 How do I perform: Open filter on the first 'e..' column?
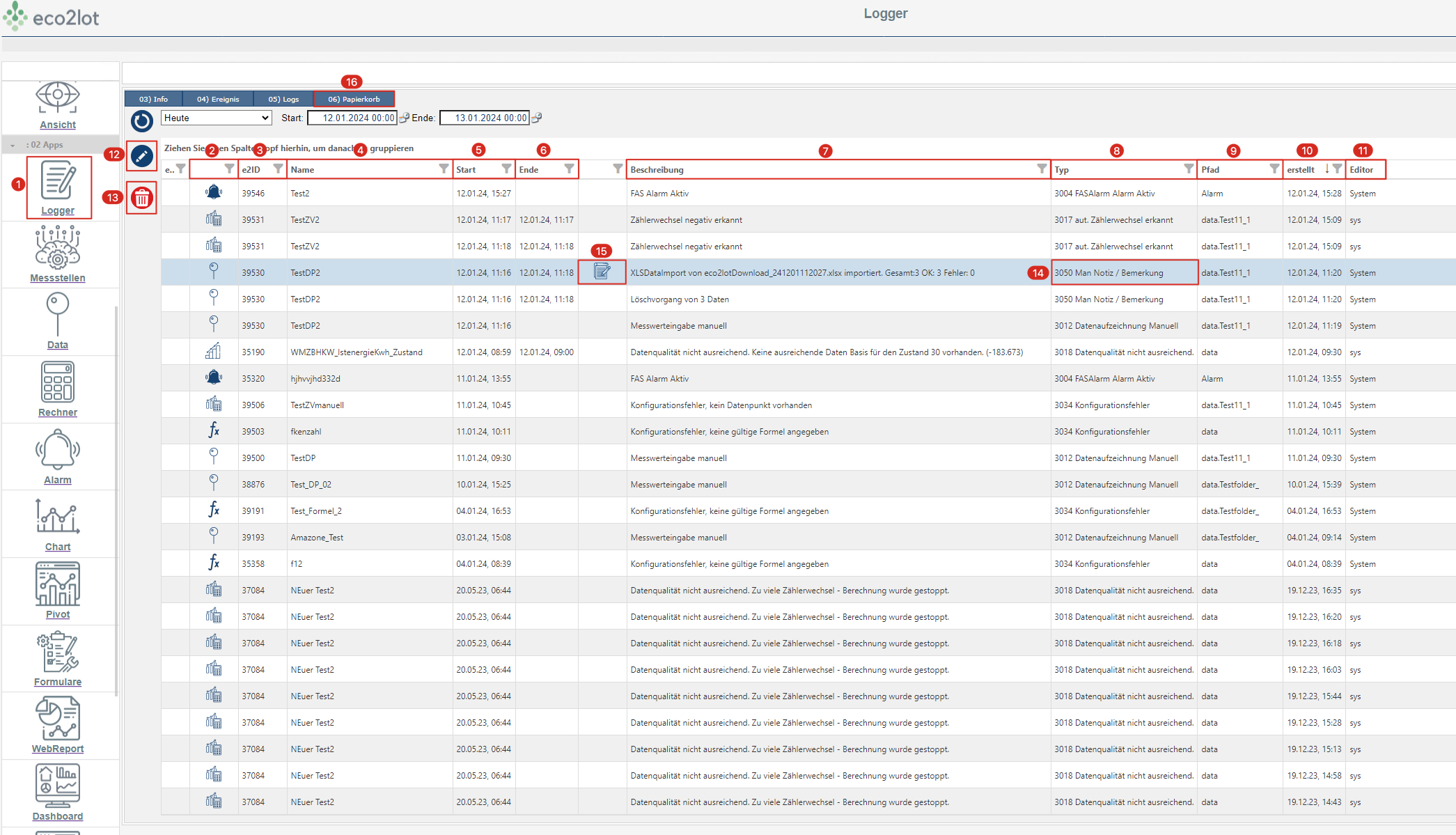click(181, 169)
